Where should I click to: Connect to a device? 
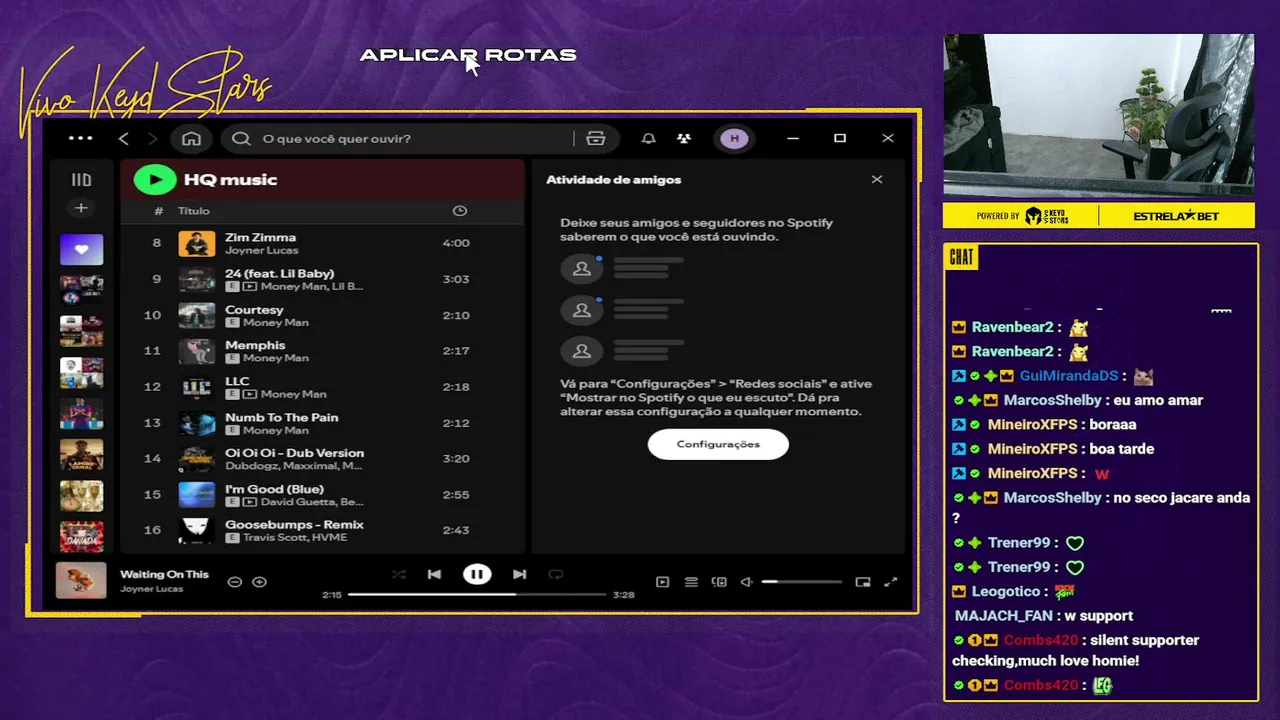(x=719, y=581)
